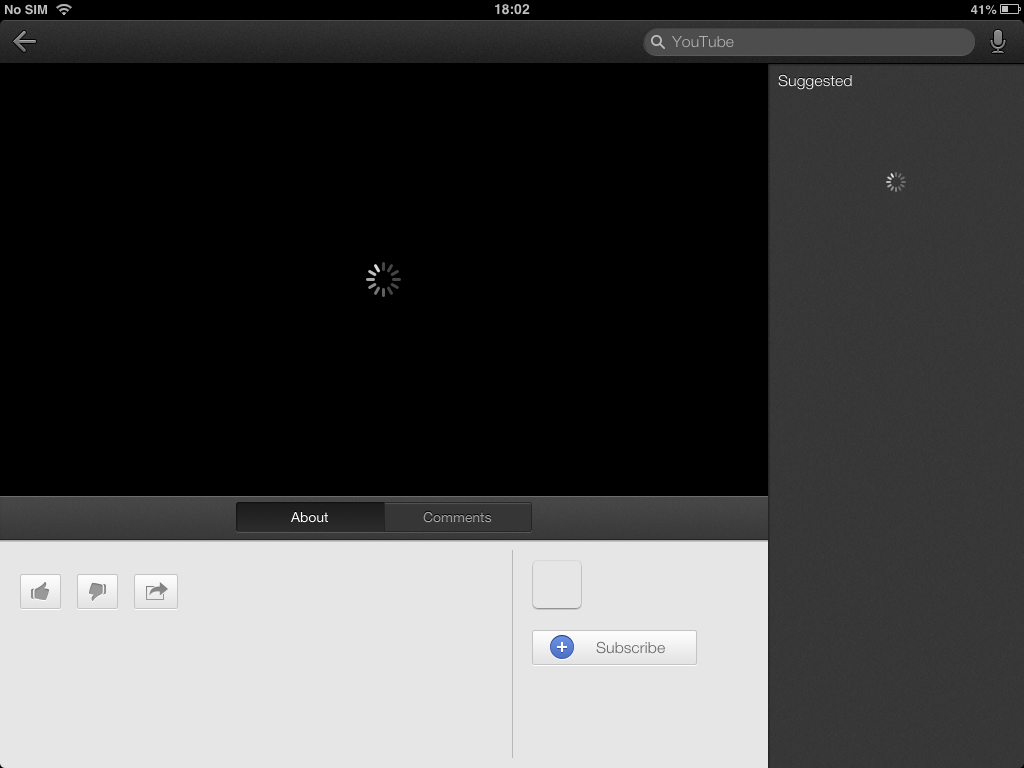This screenshot has height=768, width=1024.
Task: Focus the YouTube search field
Action: pyautogui.click(x=808, y=42)
